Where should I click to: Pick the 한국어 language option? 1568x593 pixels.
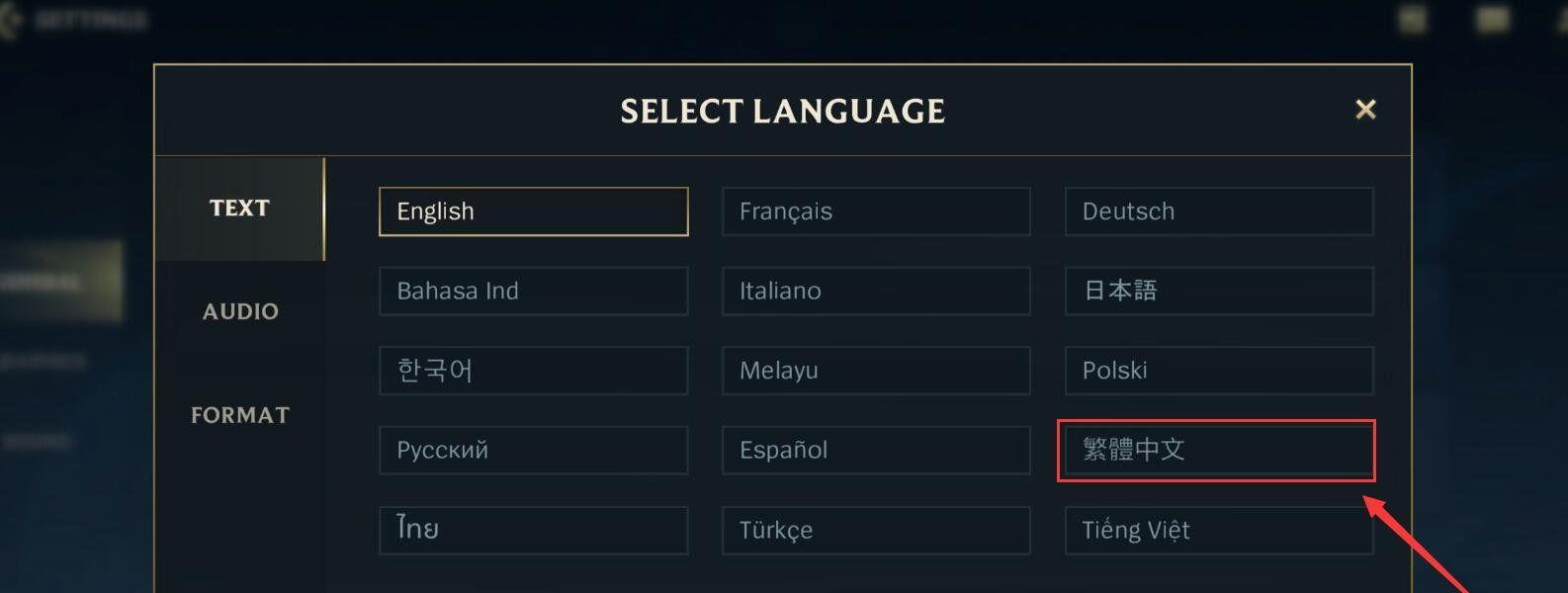(x=534, y=371)
